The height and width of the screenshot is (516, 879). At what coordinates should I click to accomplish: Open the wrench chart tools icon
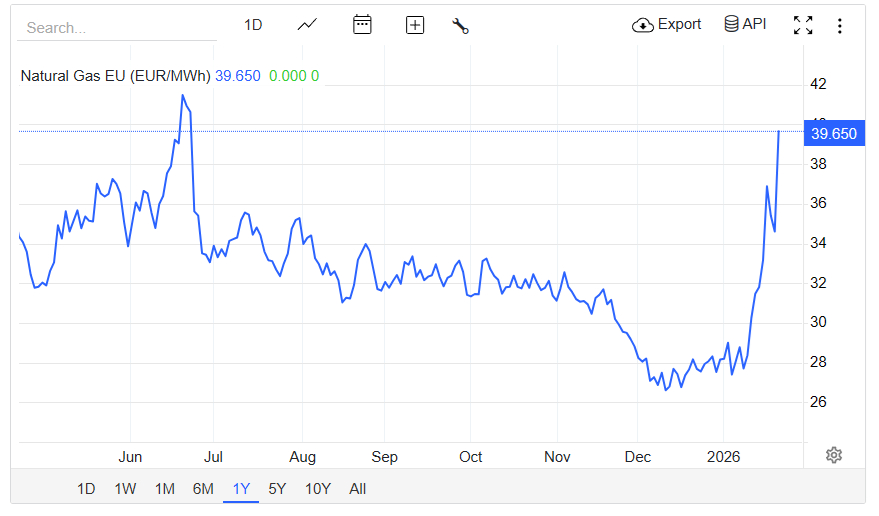[x=460, y=25]
